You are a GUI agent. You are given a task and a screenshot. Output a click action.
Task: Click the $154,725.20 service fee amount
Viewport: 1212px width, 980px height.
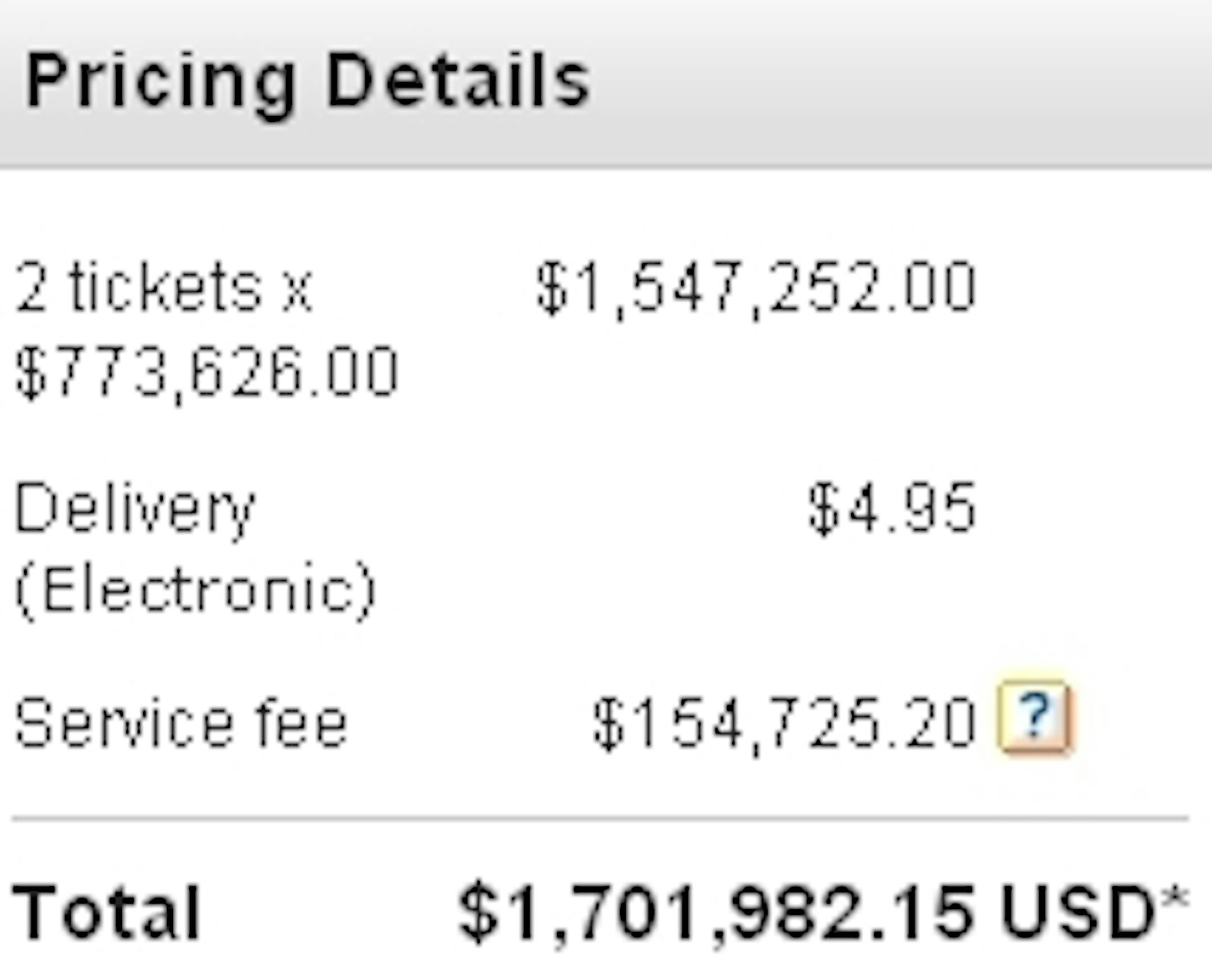[x=784, y=725]
